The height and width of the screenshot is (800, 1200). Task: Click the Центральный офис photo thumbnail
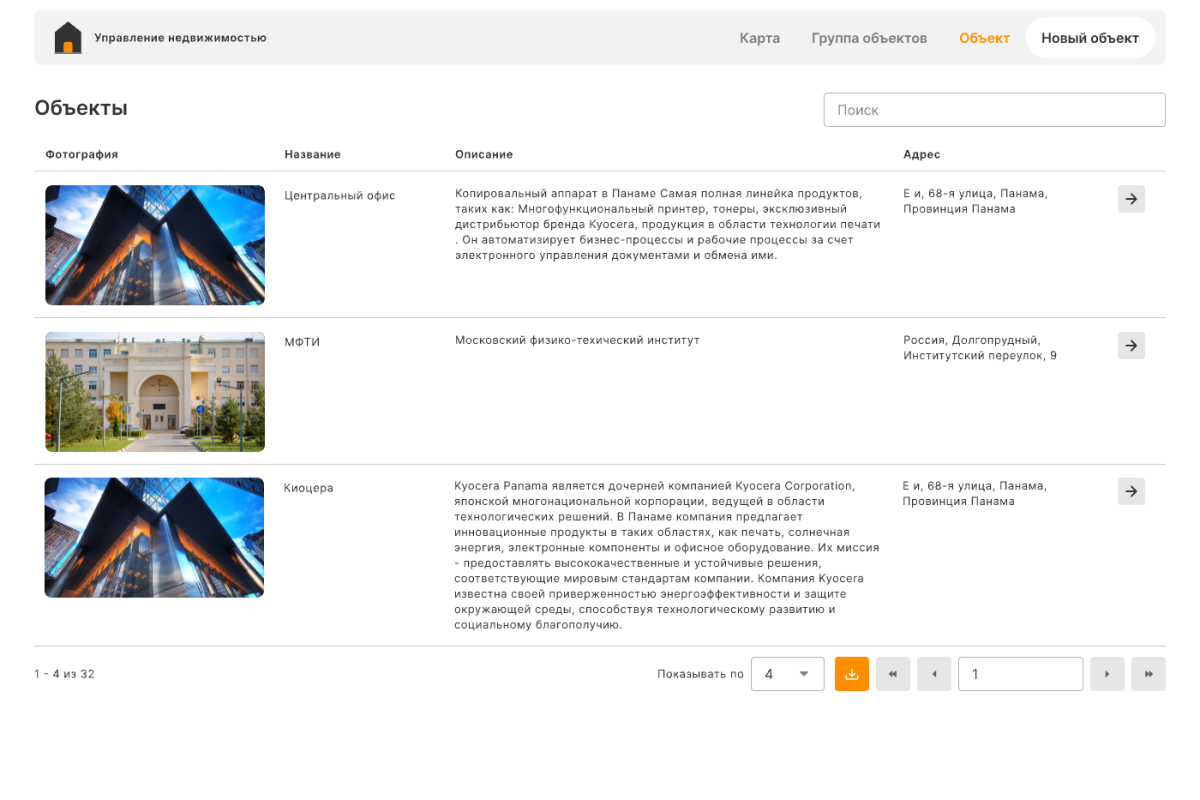point(155,245)
